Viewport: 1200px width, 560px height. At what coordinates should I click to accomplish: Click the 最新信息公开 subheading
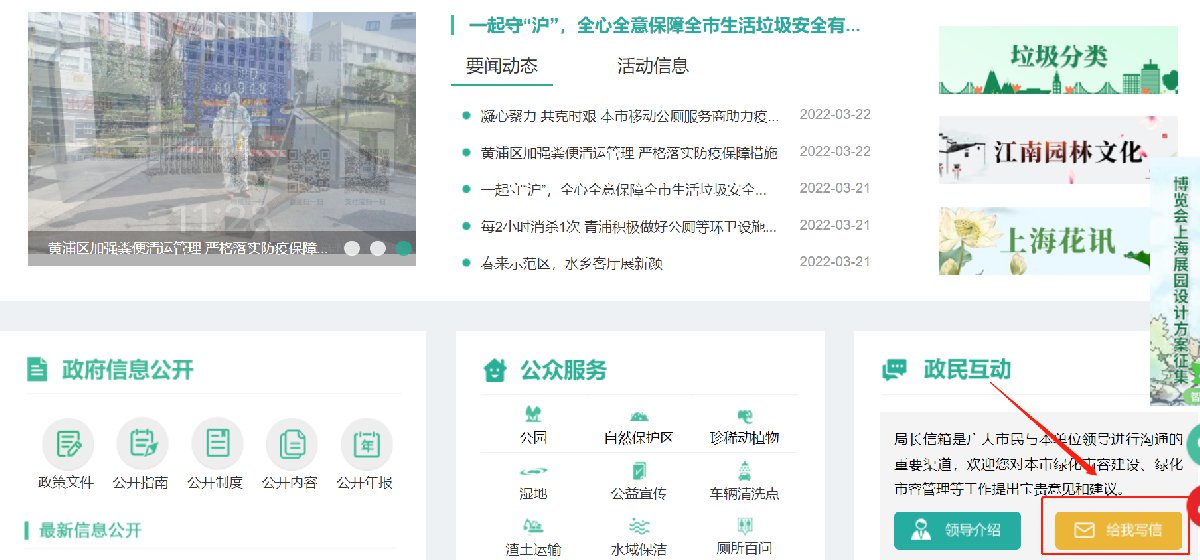click(x=90, y=530)
